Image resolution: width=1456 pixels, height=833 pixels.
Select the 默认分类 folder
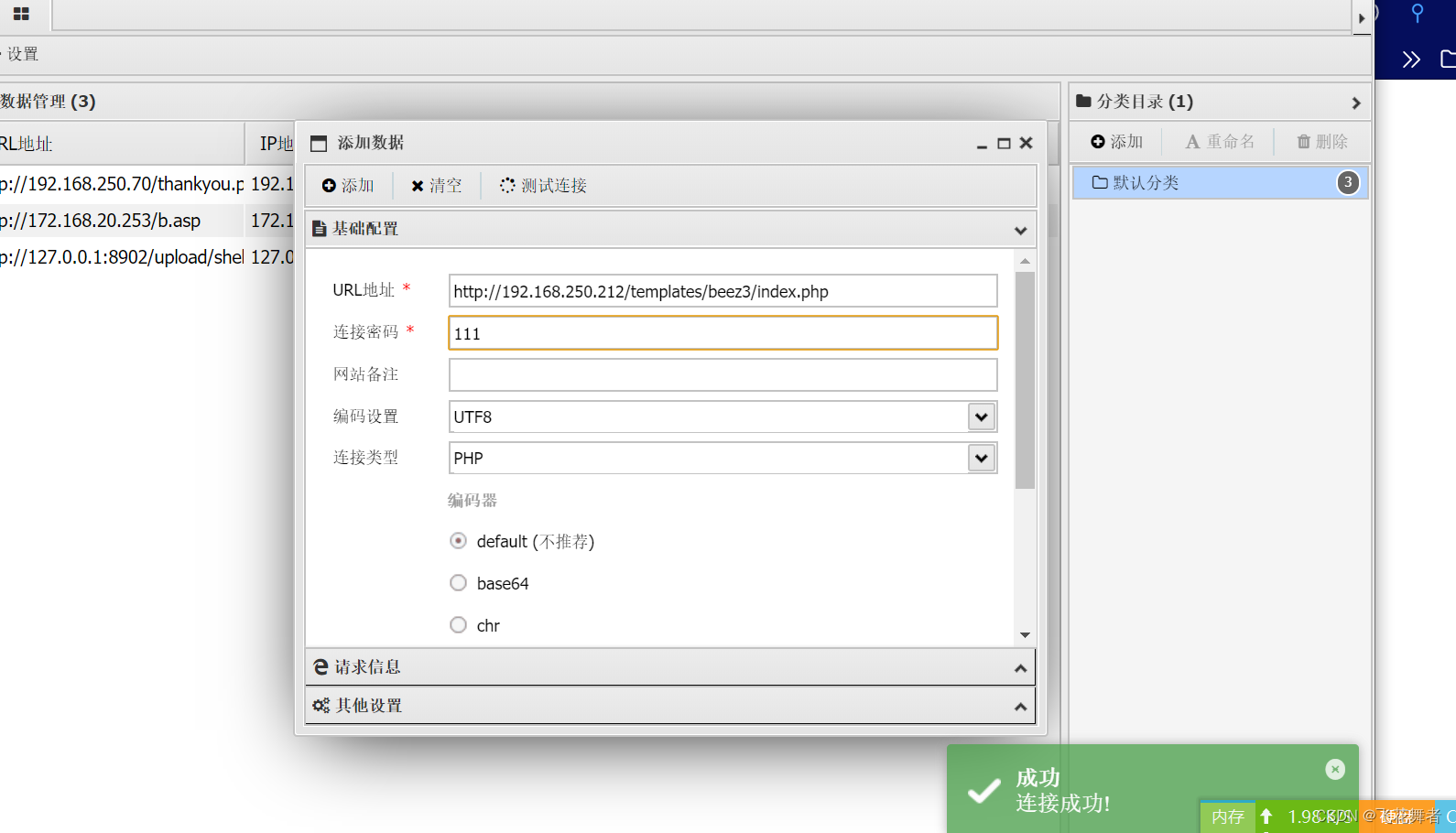(1220, 182)
